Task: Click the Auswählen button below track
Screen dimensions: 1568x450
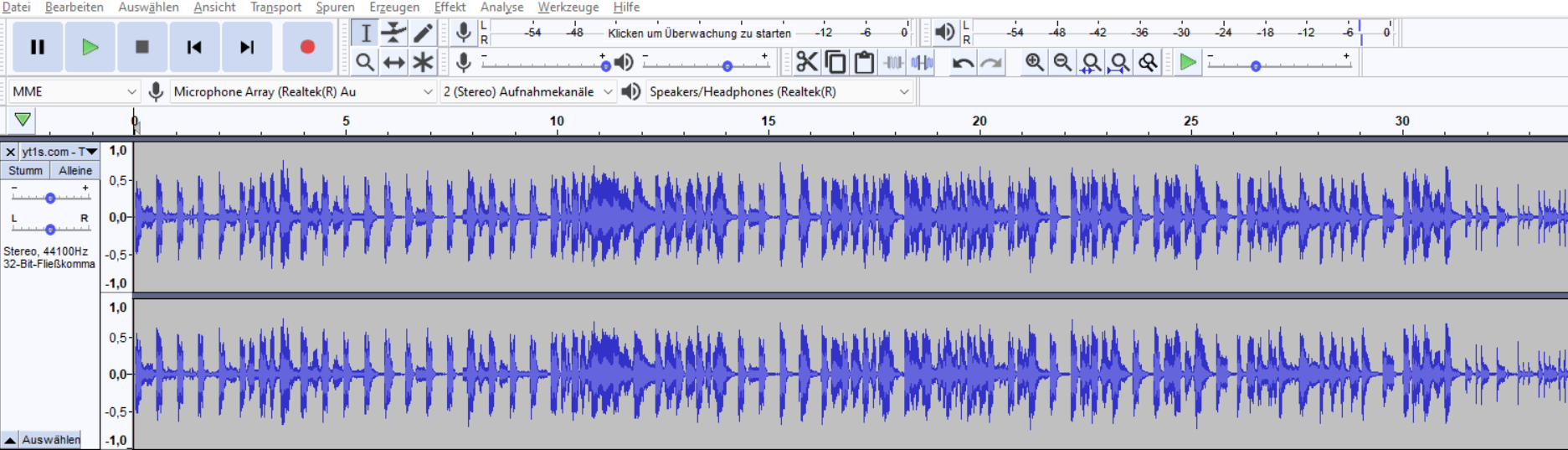Action: pyautogui.click(x=50, y=440)
